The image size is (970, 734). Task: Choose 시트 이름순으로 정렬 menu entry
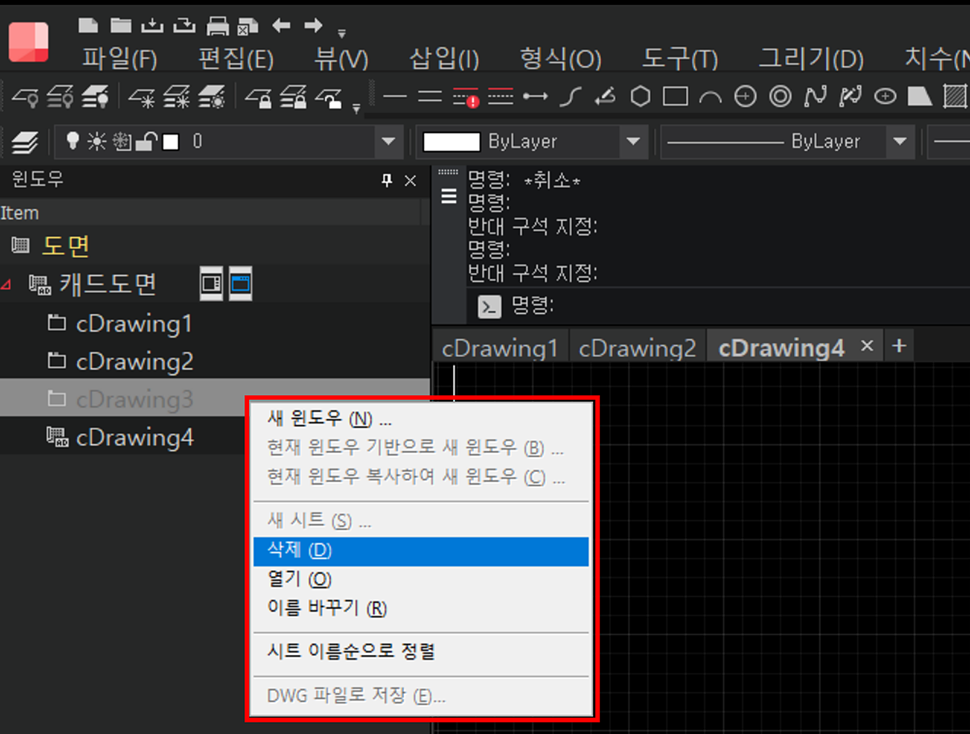click(x=421, y=652)
